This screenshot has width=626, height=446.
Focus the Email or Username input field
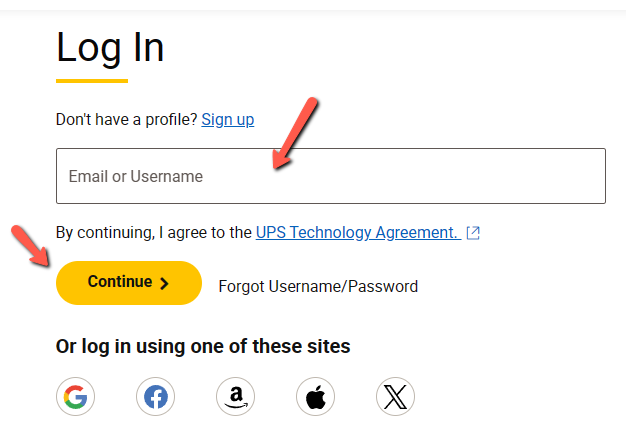[x=331, y=176]
